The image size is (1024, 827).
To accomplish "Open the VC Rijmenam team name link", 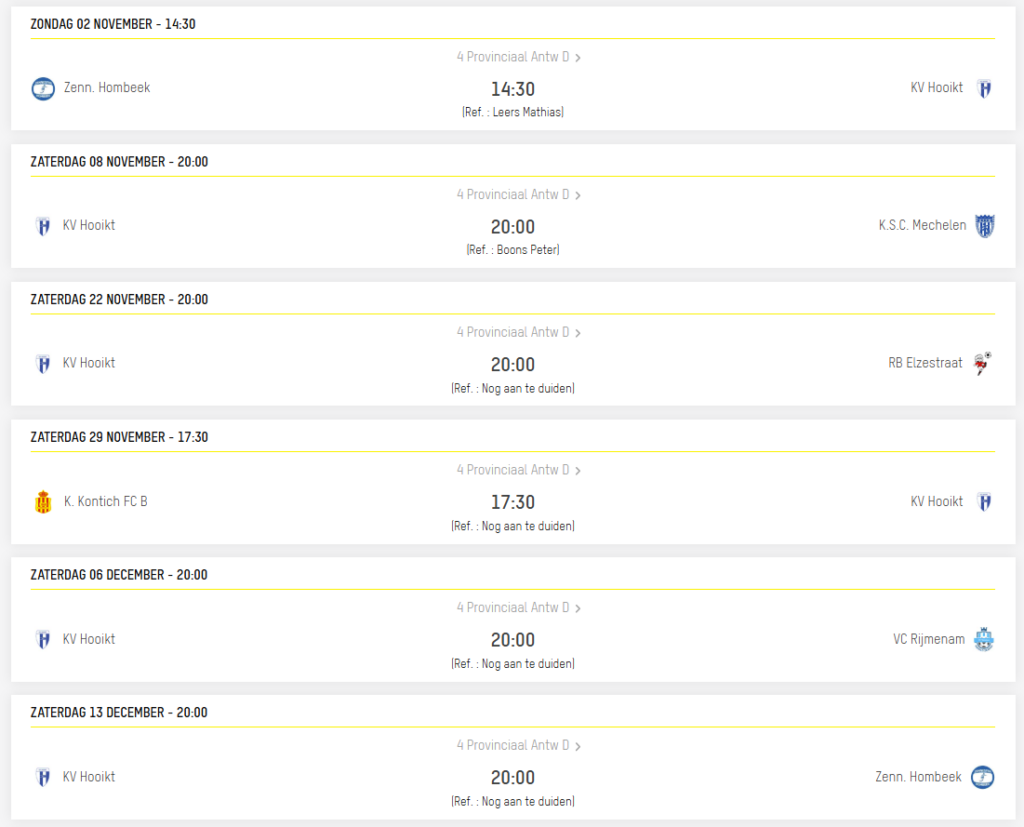I will (929, 640).
